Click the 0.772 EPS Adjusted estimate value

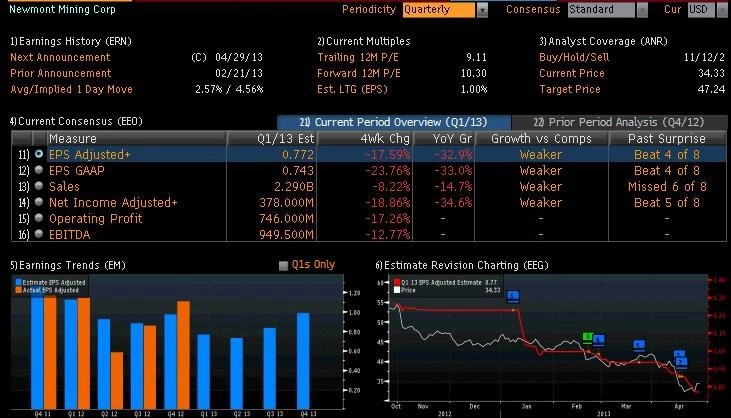(x=298, y=154)
